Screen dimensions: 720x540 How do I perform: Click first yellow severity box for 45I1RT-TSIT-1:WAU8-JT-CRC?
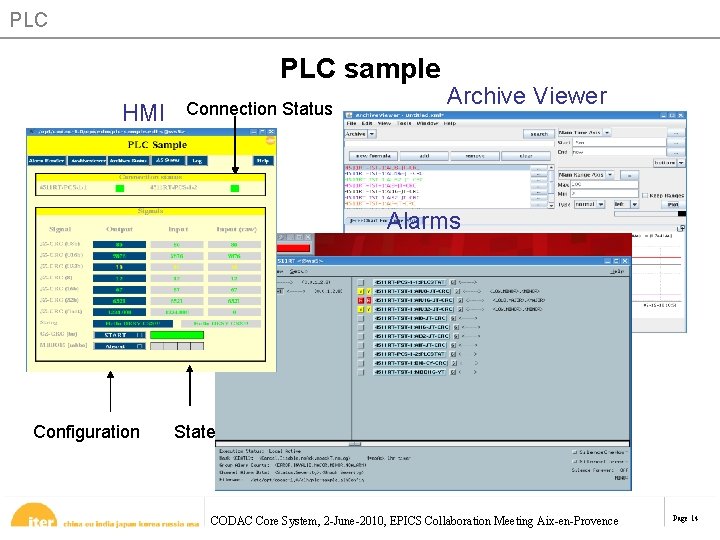[361, 291]
